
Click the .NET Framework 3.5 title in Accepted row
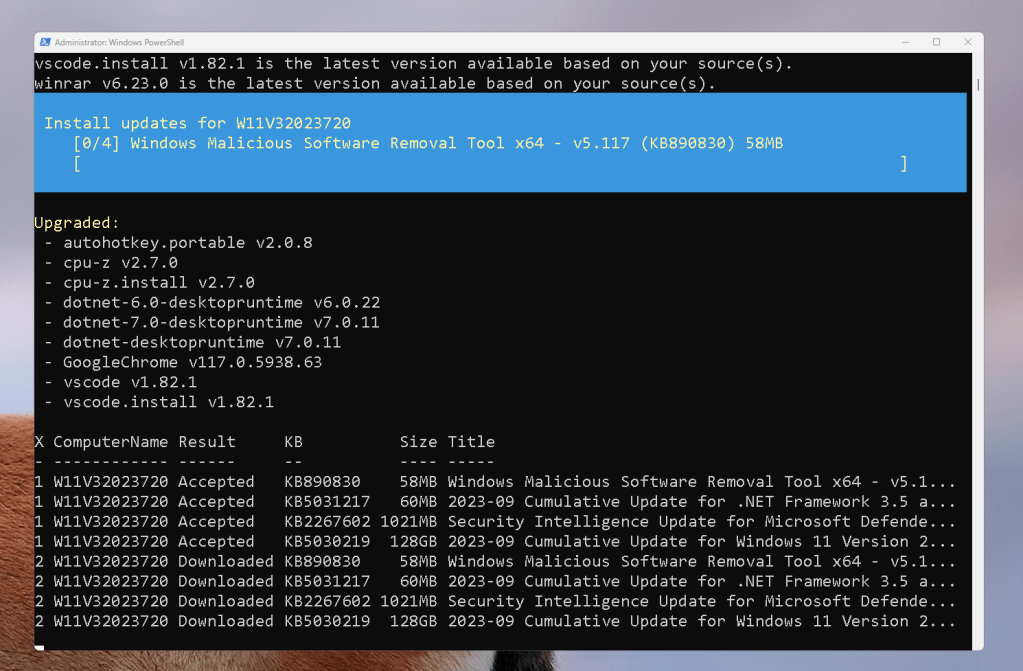pyautogui.click(x=701, y=502)
